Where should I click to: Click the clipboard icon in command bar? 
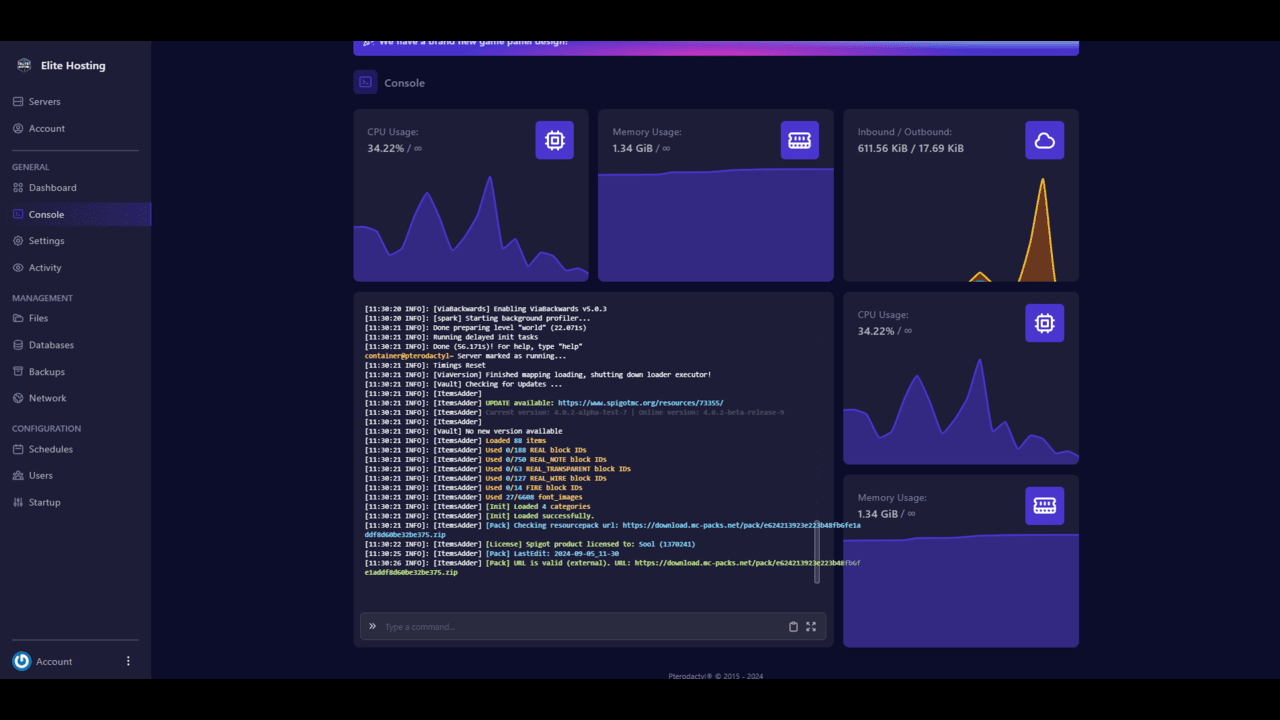tap(793, 627)
